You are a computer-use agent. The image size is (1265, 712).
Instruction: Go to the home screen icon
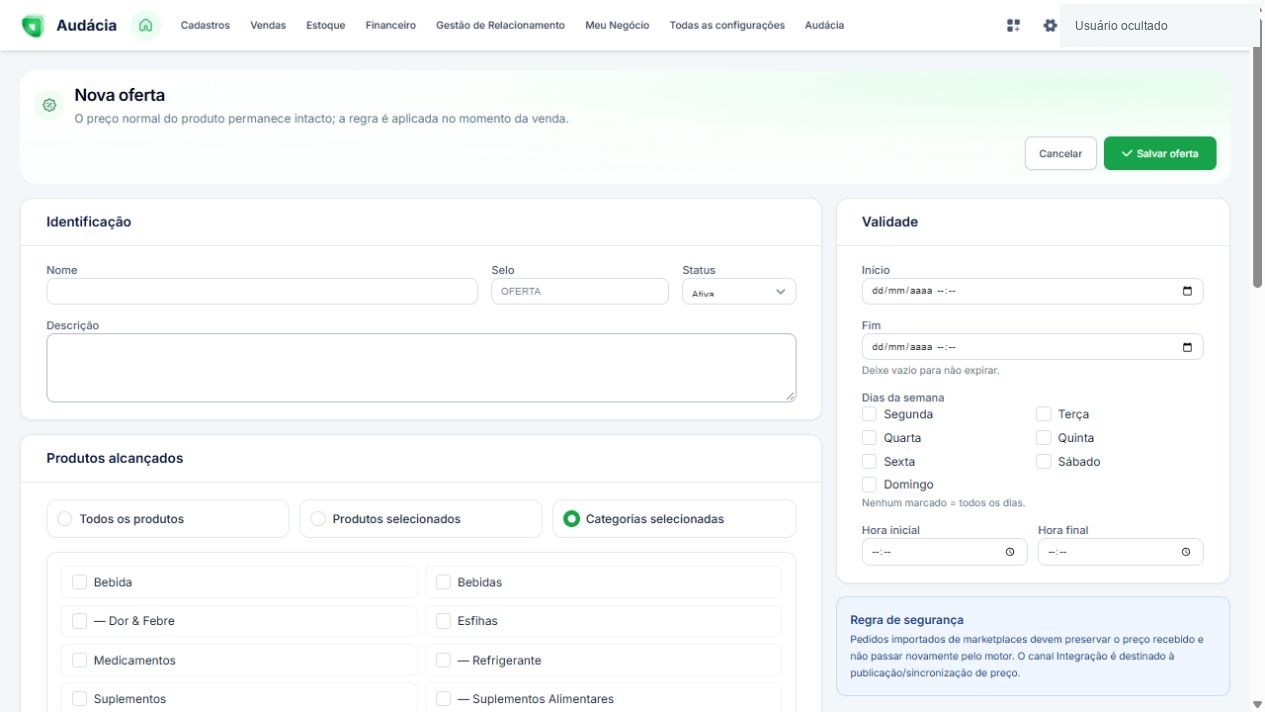pyautogui.click(x=146, y=26)
